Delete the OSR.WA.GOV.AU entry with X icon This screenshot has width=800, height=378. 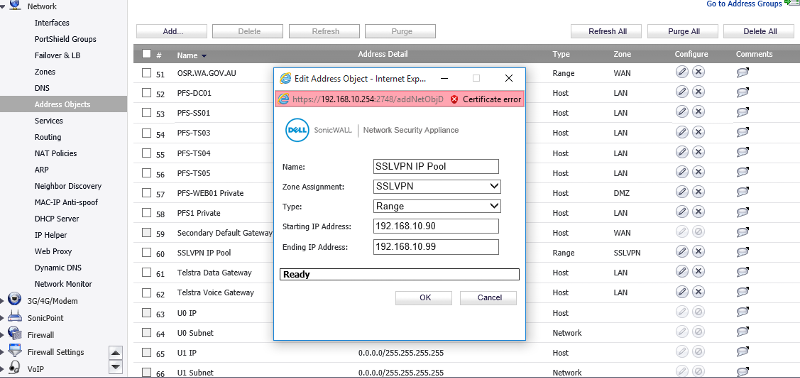(698, 72)
